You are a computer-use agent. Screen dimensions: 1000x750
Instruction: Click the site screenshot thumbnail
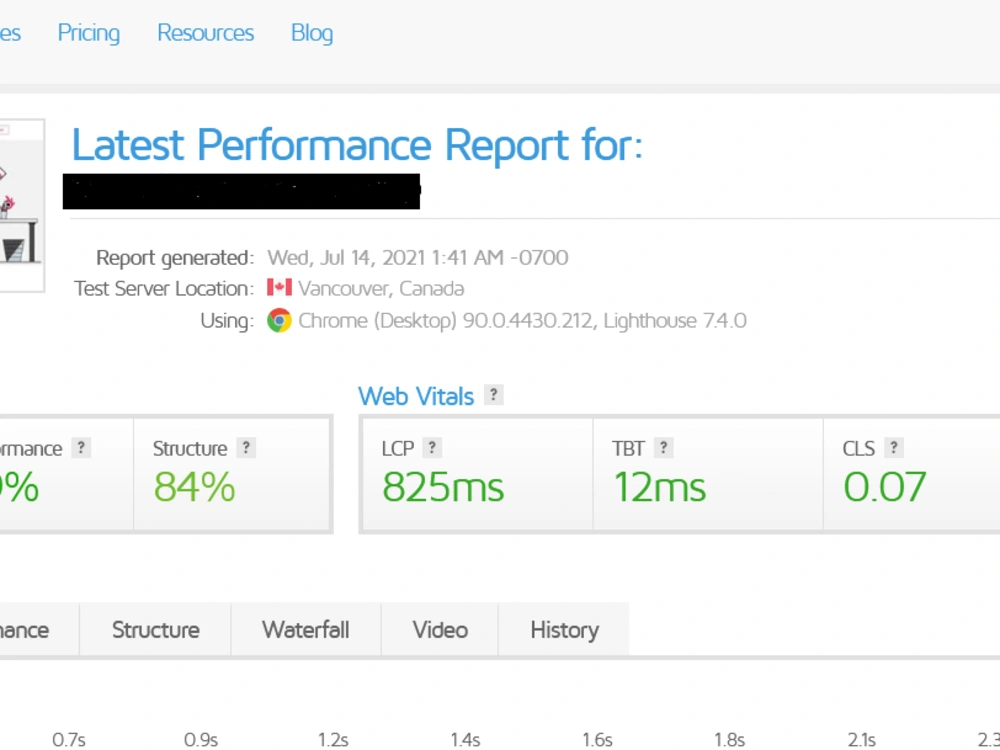pos(21,205)
